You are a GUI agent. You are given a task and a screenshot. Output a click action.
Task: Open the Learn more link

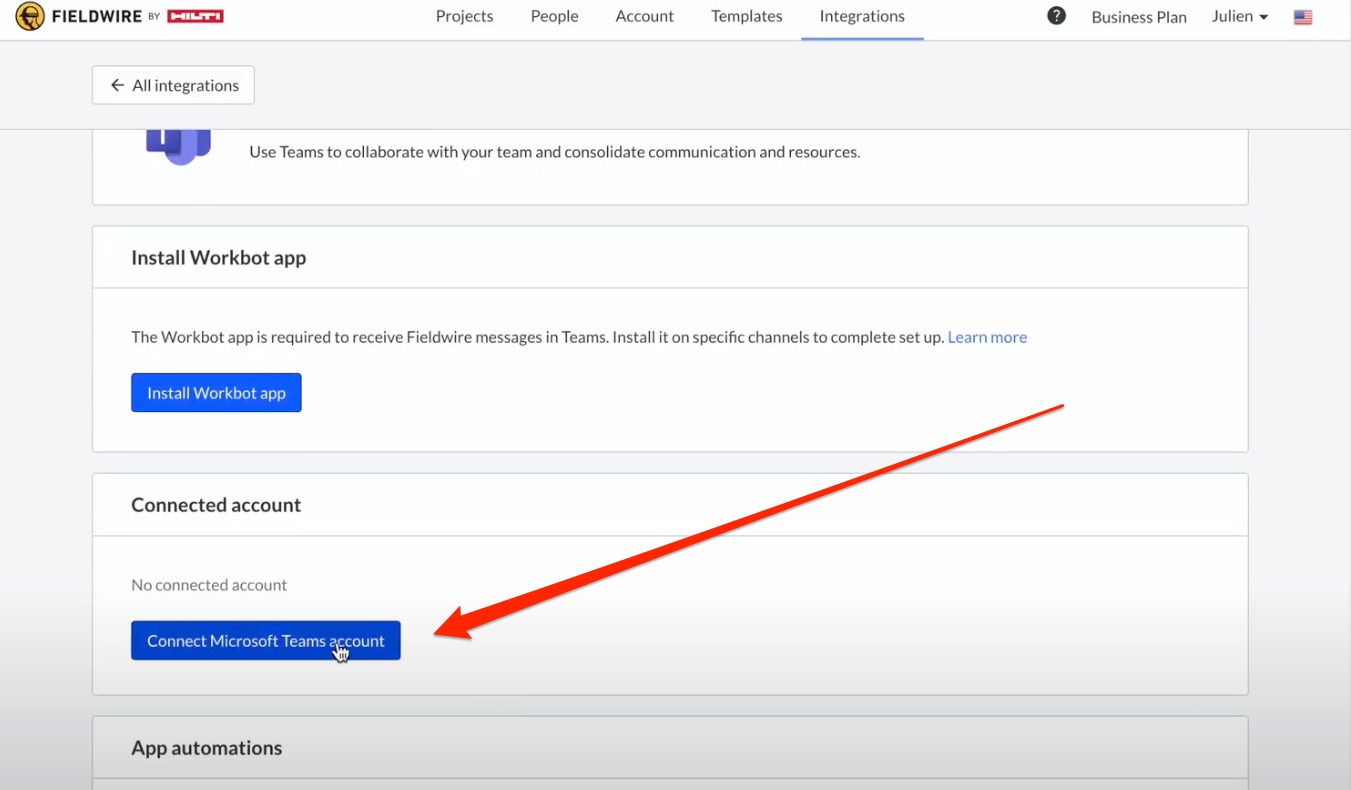coord(987,337)
